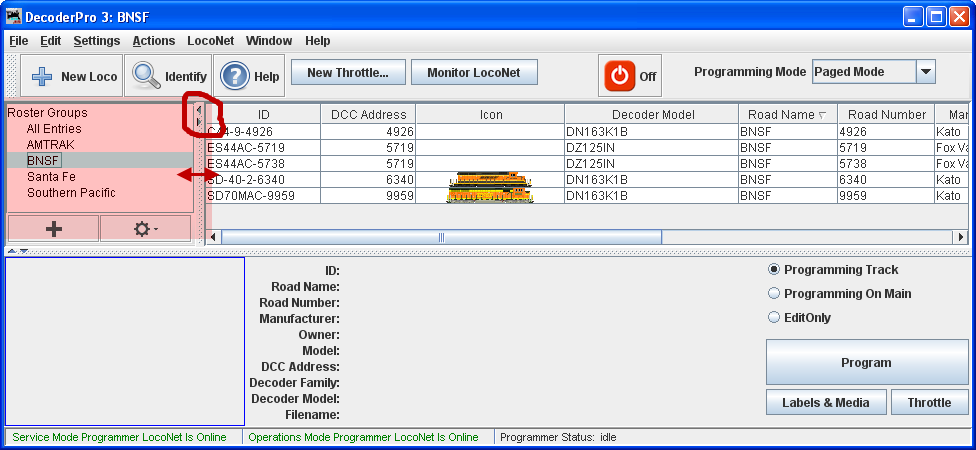Select Santa Fe roster group
Screen dimensions: 976x450
coord(51,177)
